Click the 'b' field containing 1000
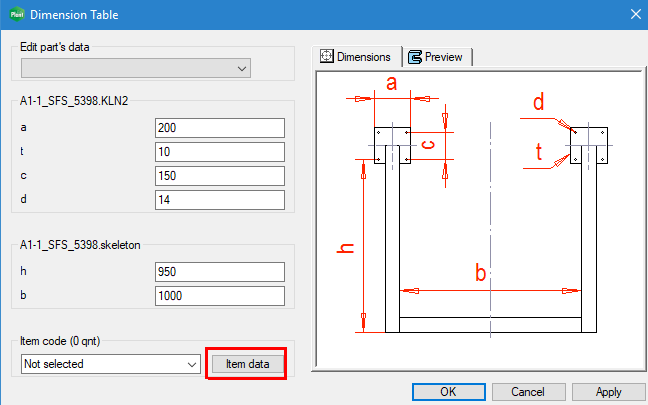This screenshot has width=648, height=405. click(x=220, y=296)
